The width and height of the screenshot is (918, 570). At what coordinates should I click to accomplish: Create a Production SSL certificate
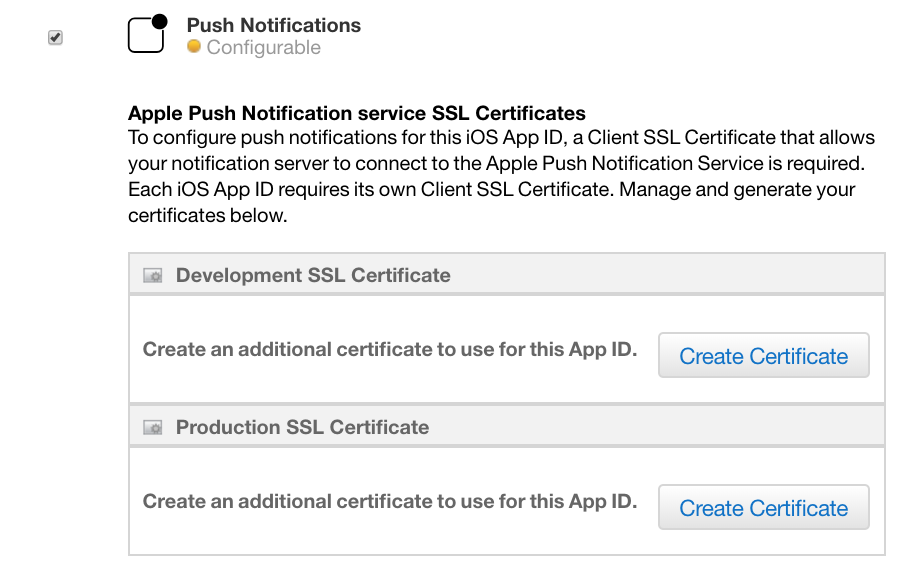coord(763,507)
